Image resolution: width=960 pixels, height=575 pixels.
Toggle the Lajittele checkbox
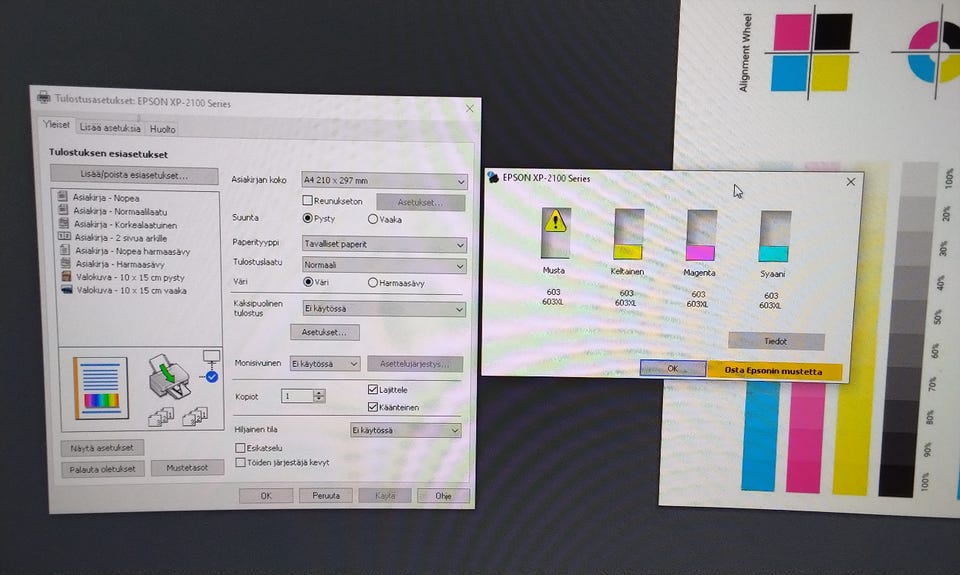coord(373,389)
